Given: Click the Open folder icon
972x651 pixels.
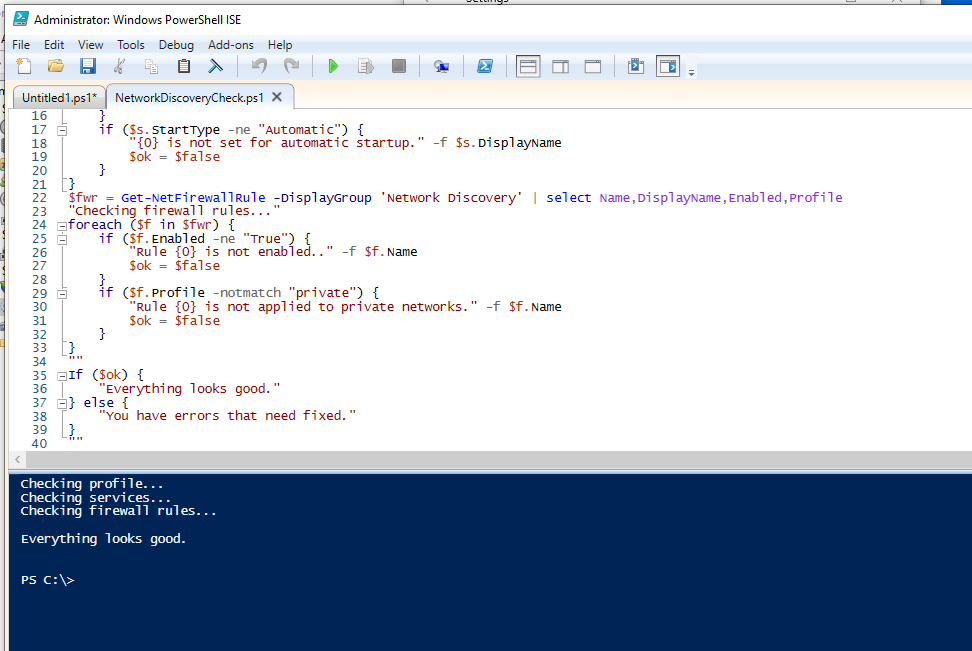Looking at the screenshot, I should (x=56, y=66).
